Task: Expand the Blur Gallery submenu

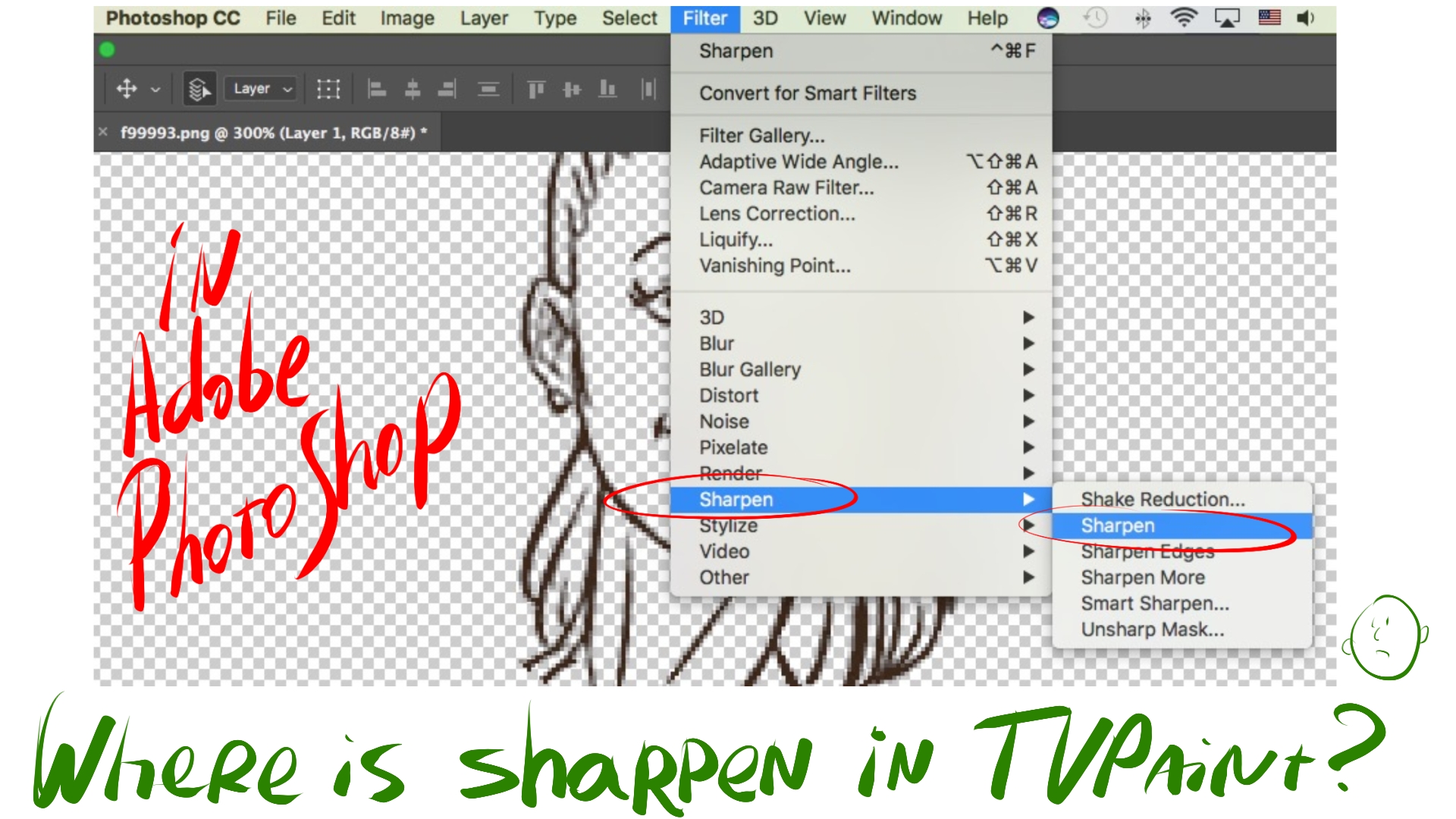Action: 861,369
